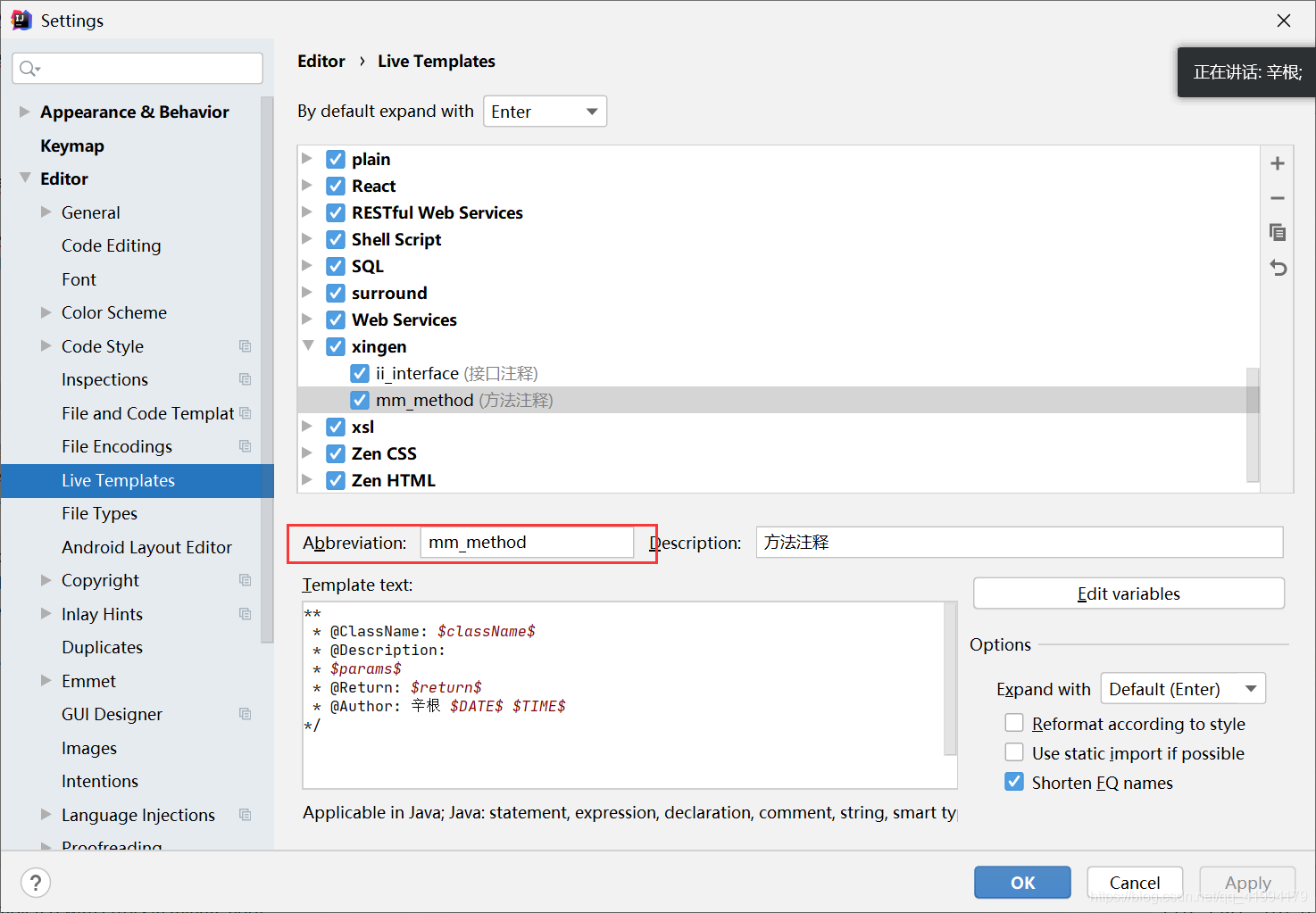Click the settings sidebar vertical scrollbar
Image resolution: width=1316 pixels, height=913 pixels.
267,370
